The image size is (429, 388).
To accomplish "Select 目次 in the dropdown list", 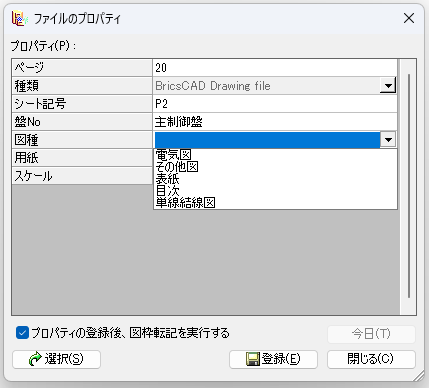I will pos(275,191).
